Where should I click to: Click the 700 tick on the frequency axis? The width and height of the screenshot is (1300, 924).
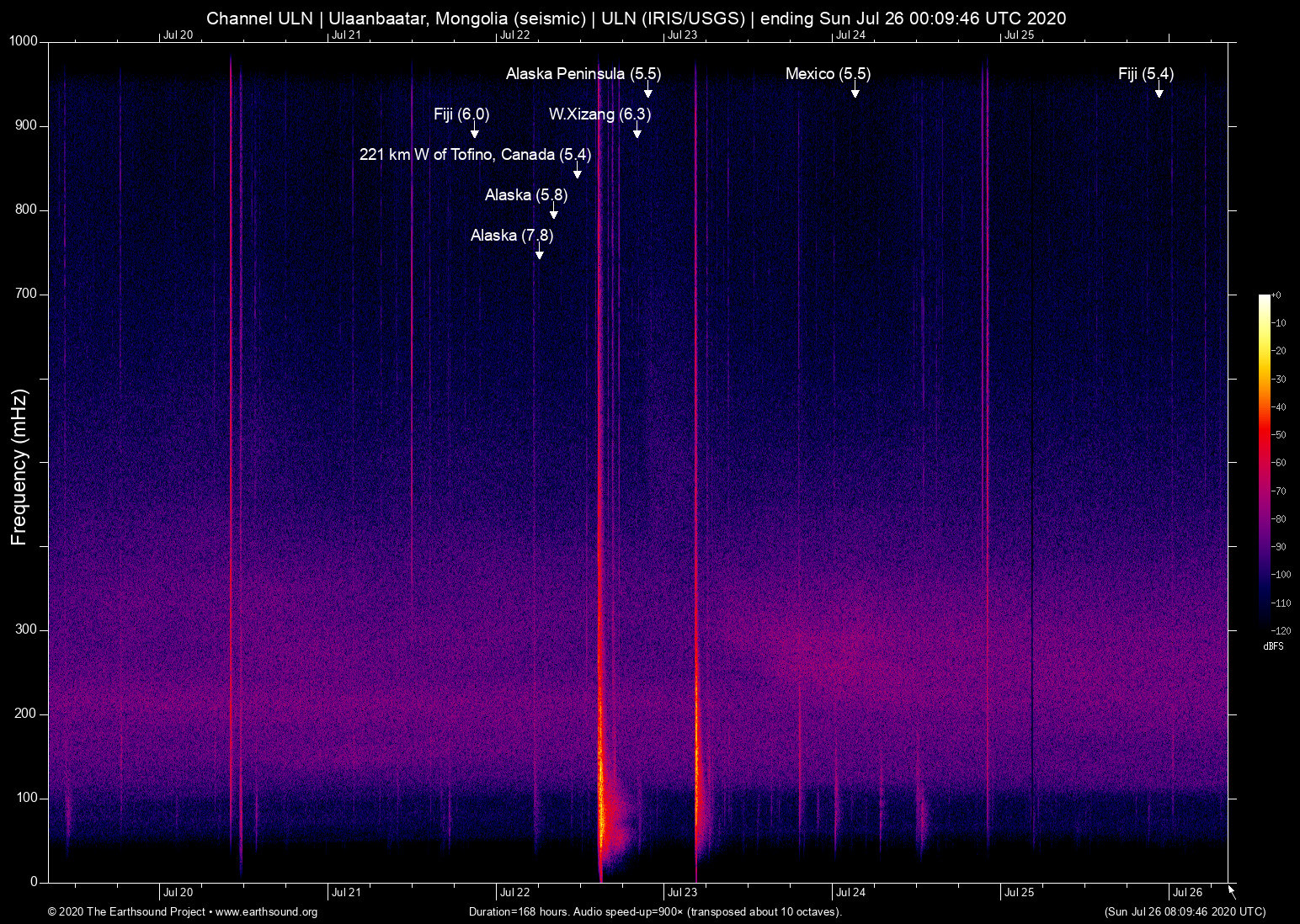tap(28, 294)
